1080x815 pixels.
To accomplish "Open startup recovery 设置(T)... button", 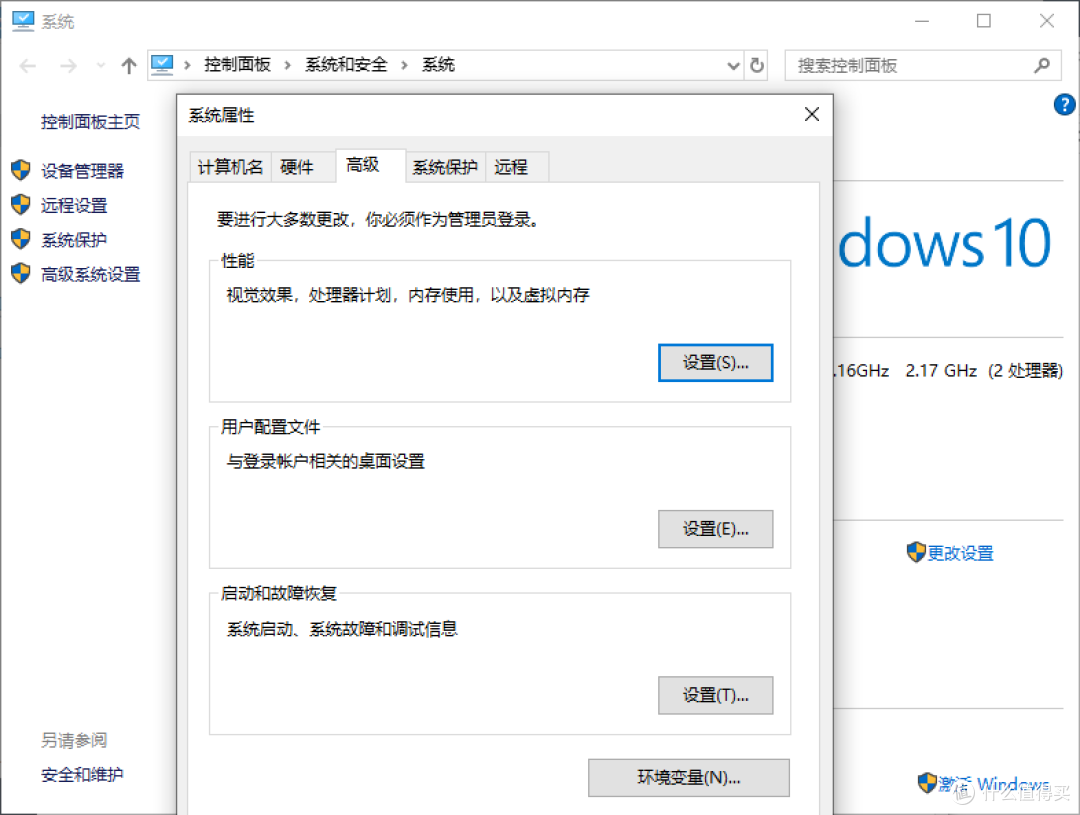I will 716,695.
